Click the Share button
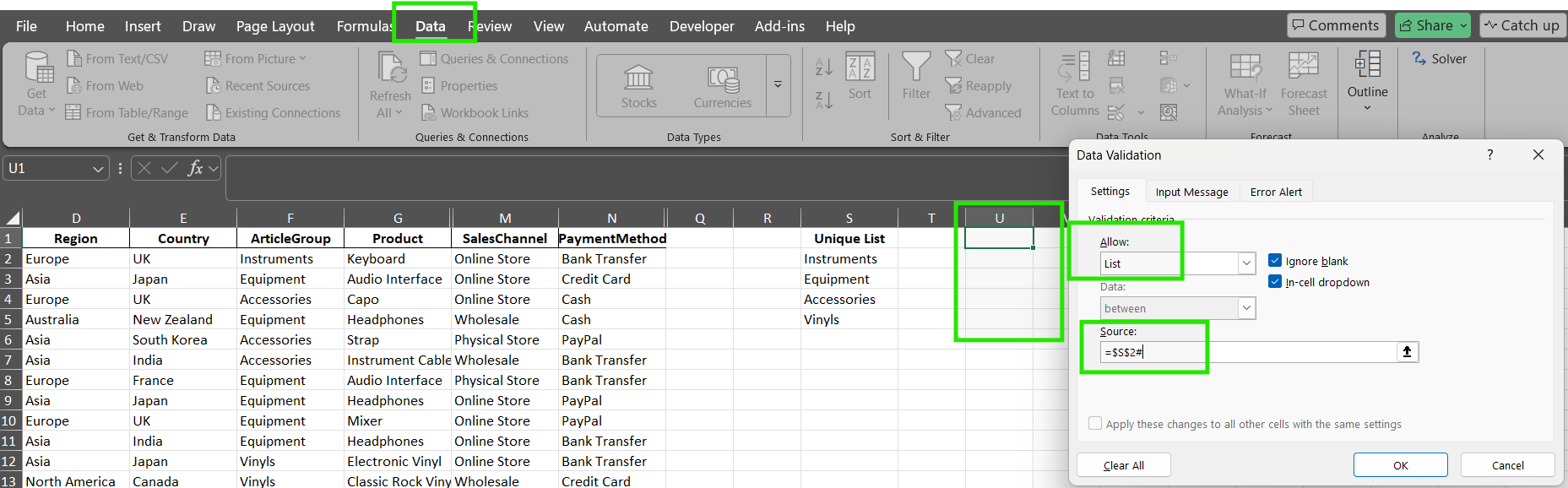This screenshot has height=488, width=1568. [1433, 25]
